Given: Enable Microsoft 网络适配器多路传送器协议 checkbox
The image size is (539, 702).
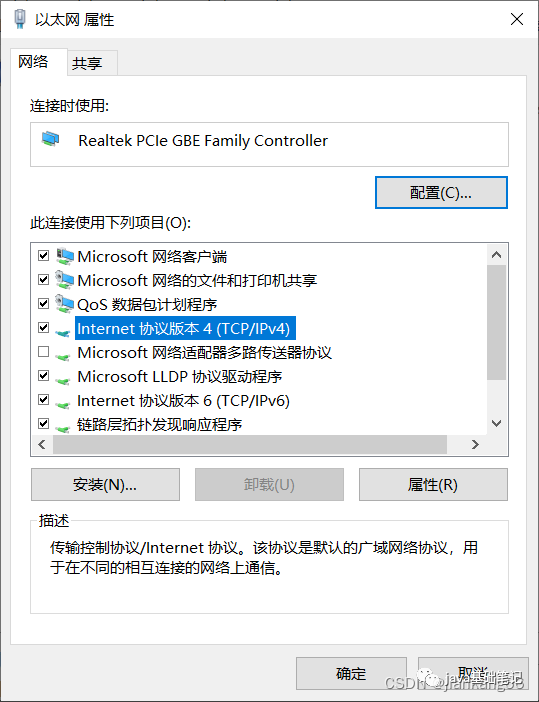Looking at the screenshot, I should pyautogui.click(x=43, y=352).
